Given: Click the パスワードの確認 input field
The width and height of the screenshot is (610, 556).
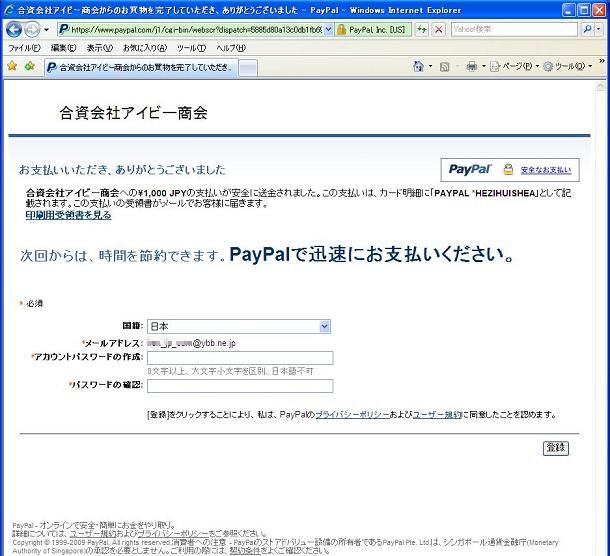Looking at the screenshot, I should [x=240, y=386].
